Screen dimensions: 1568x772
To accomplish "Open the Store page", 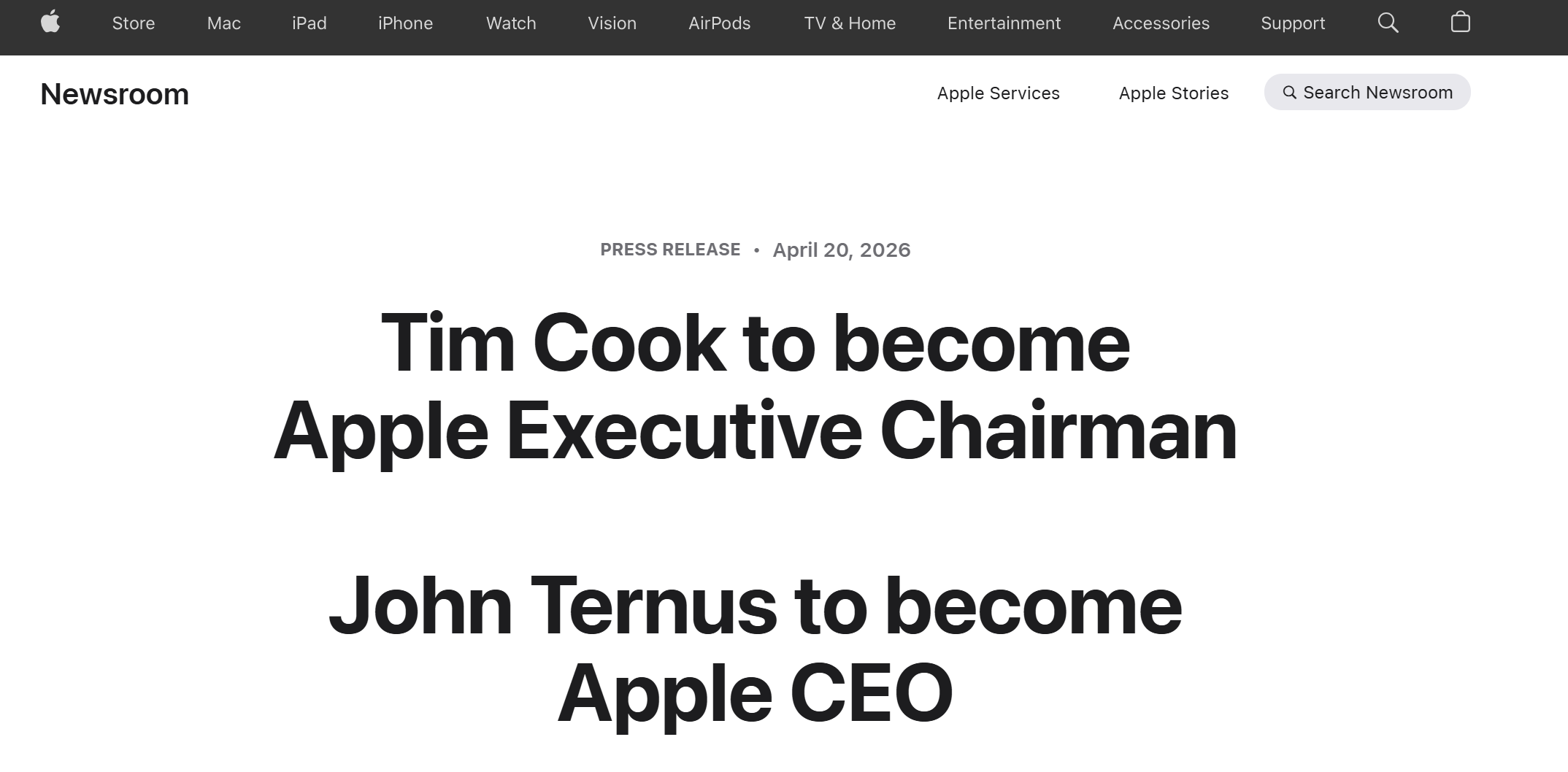I will pos(133,23).
